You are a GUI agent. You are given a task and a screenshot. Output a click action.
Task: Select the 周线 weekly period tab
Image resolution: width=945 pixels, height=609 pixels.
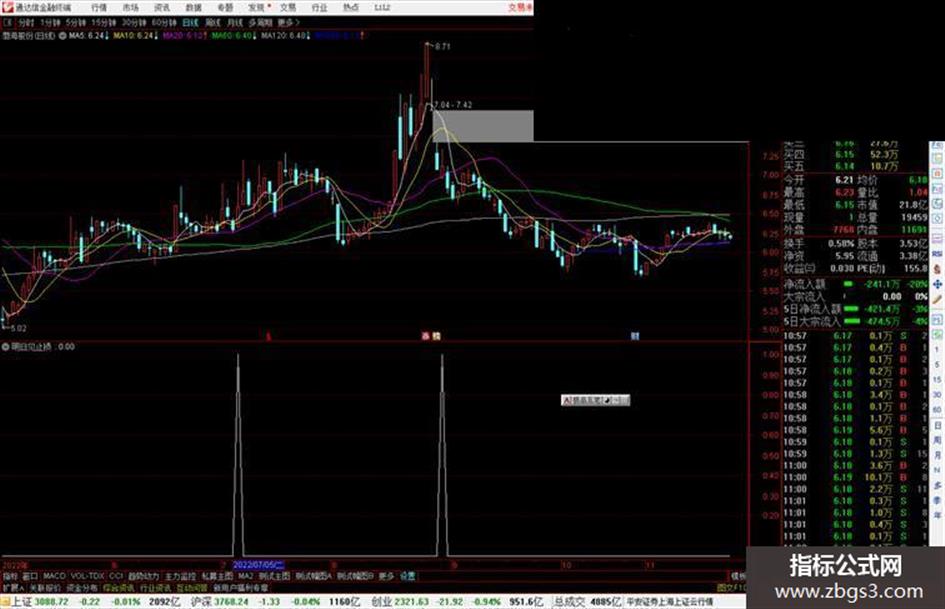pyautogui.click(x=213, y=22)
